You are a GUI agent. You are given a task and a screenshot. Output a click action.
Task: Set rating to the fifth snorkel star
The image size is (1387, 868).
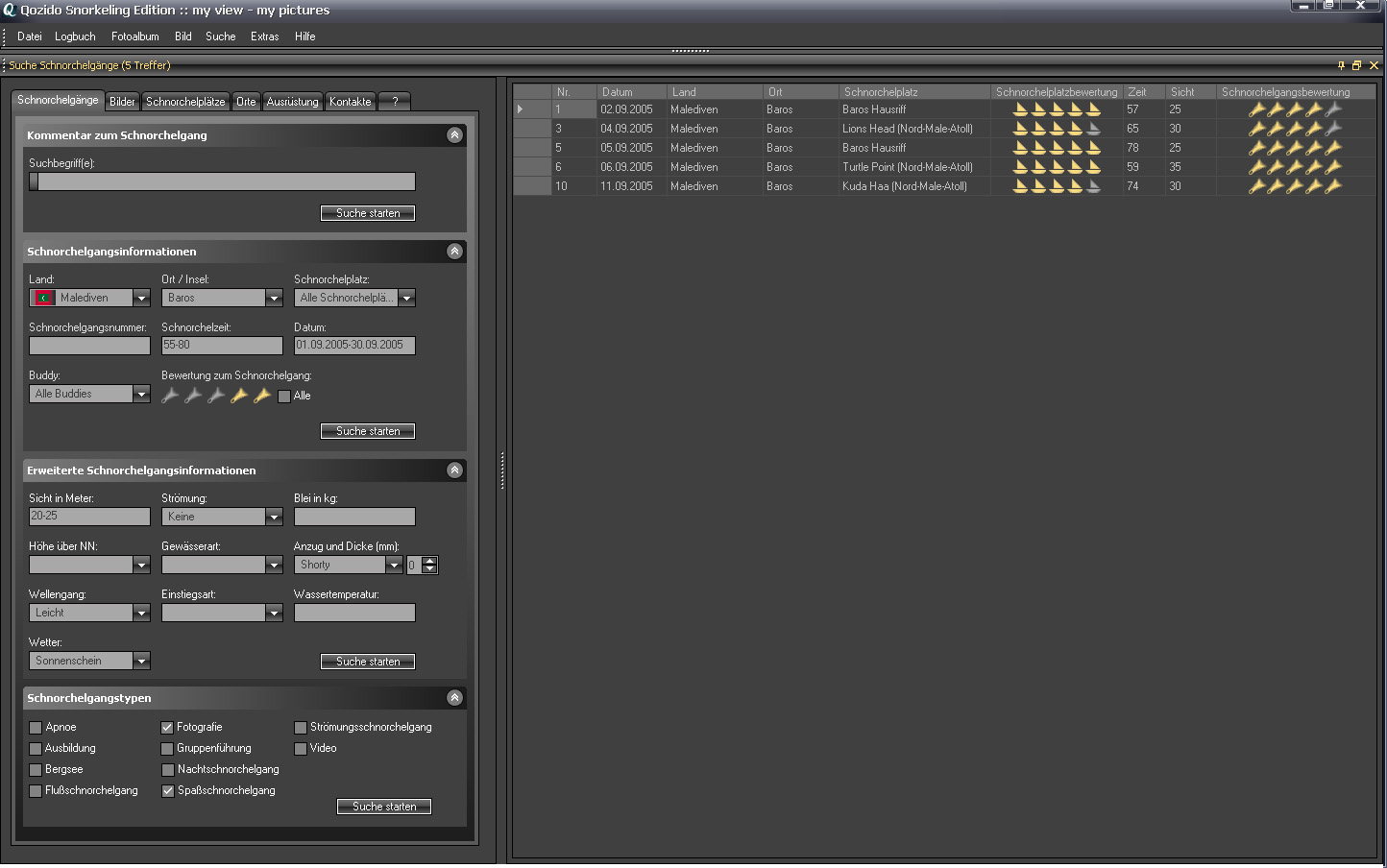262,396
